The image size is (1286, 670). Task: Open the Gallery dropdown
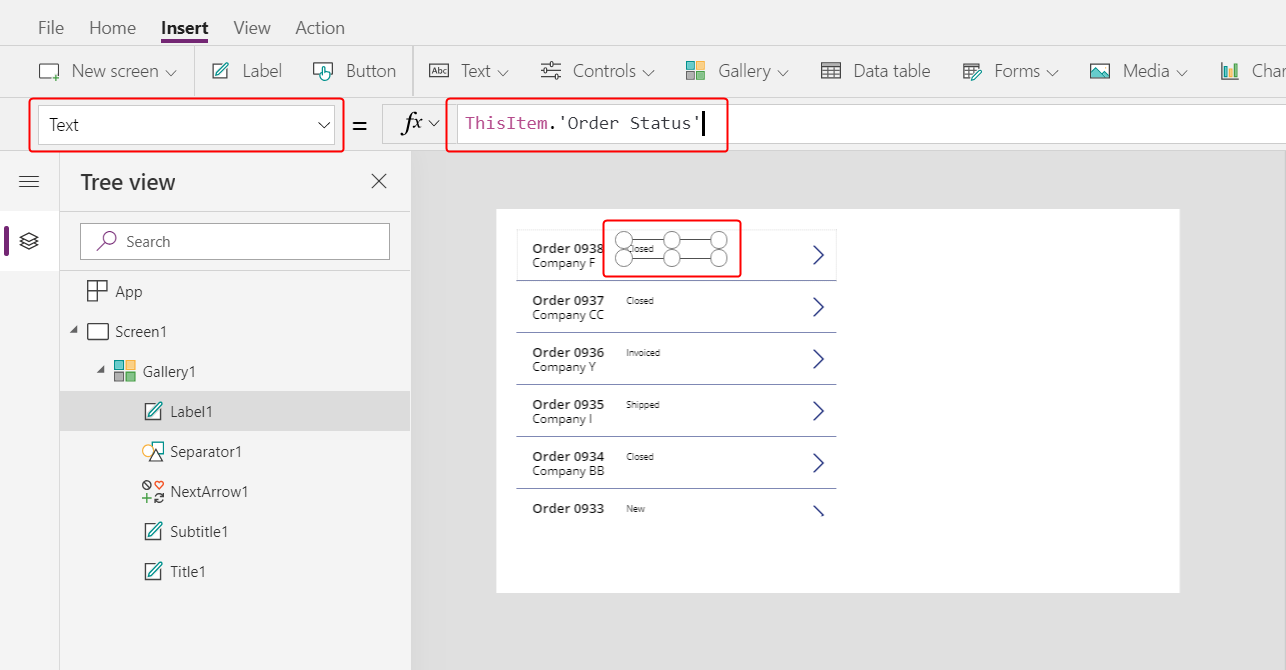pyautogui.click(x=737, y=71)
